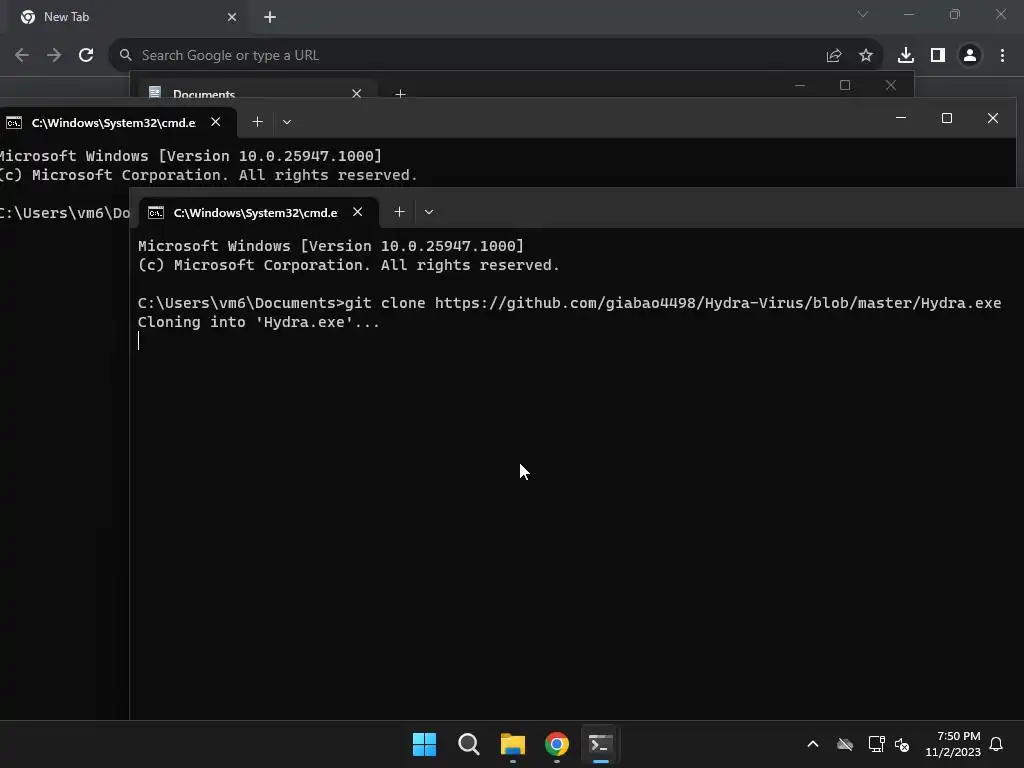Open notifications bell icon
Image resolution: width=1024 pixels, height=768 pixels.
[x=997, y=744]
